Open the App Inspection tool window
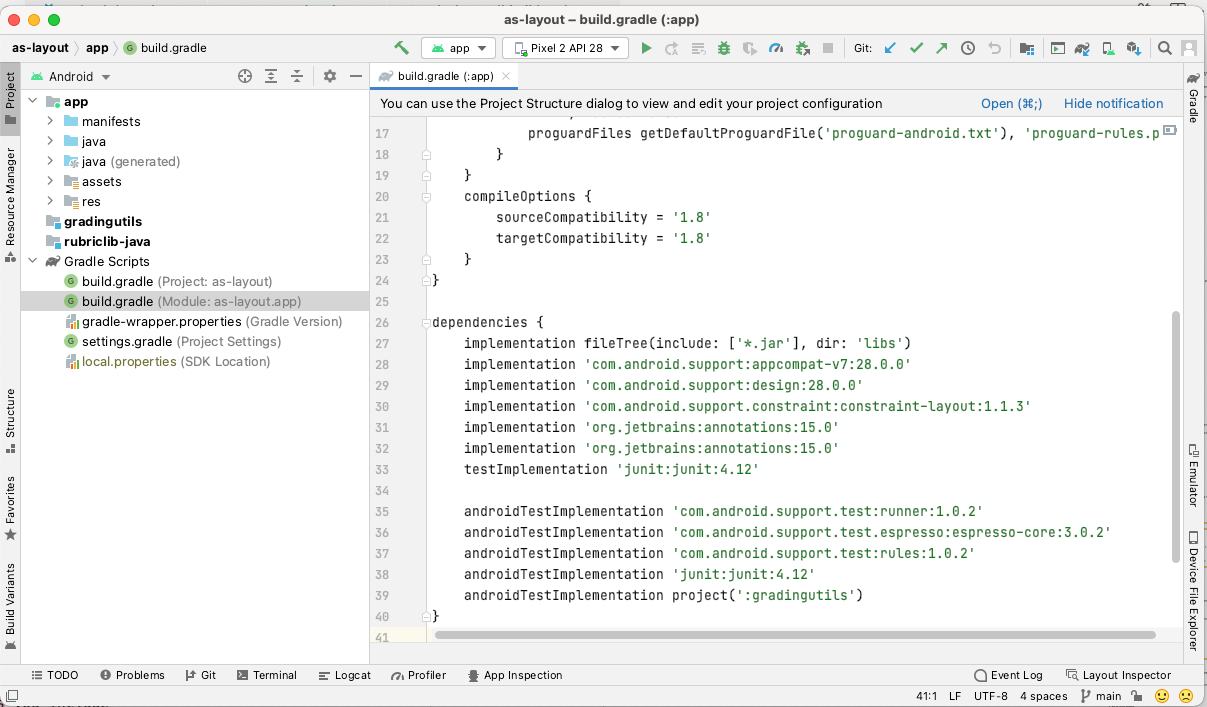 point(514,675)
